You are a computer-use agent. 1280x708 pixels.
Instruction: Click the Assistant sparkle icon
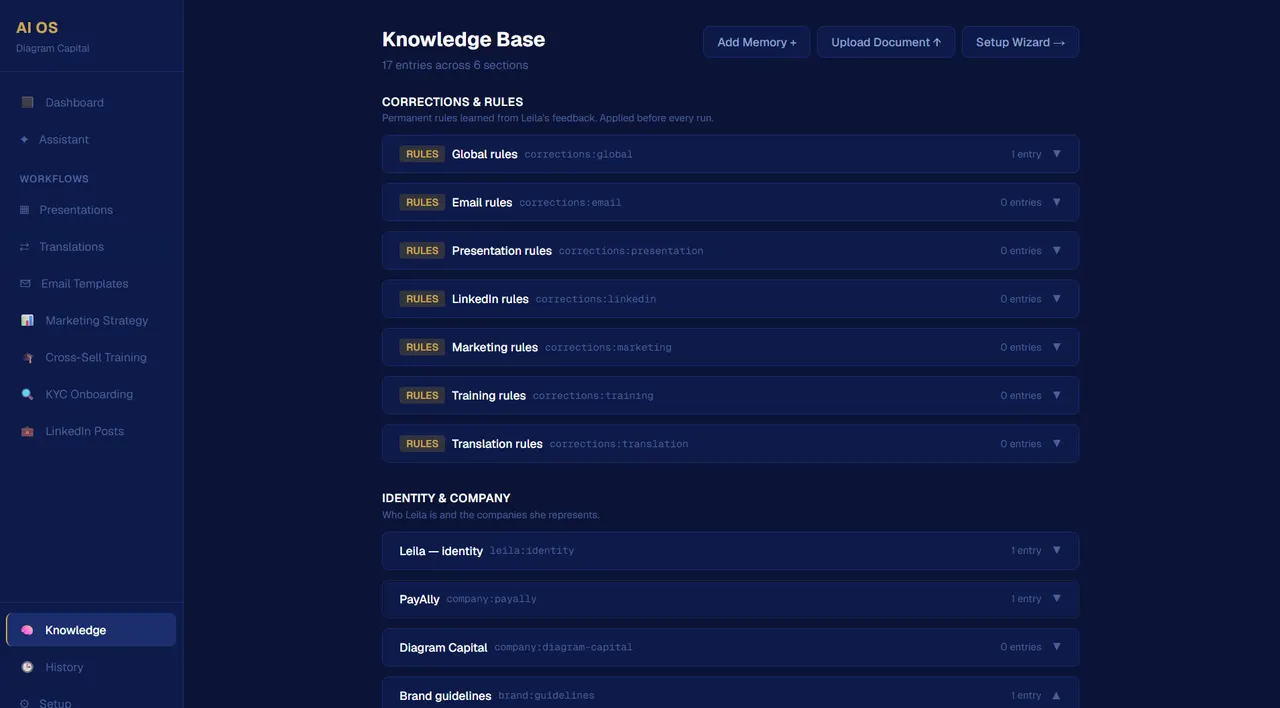click(x=25, y=139)
